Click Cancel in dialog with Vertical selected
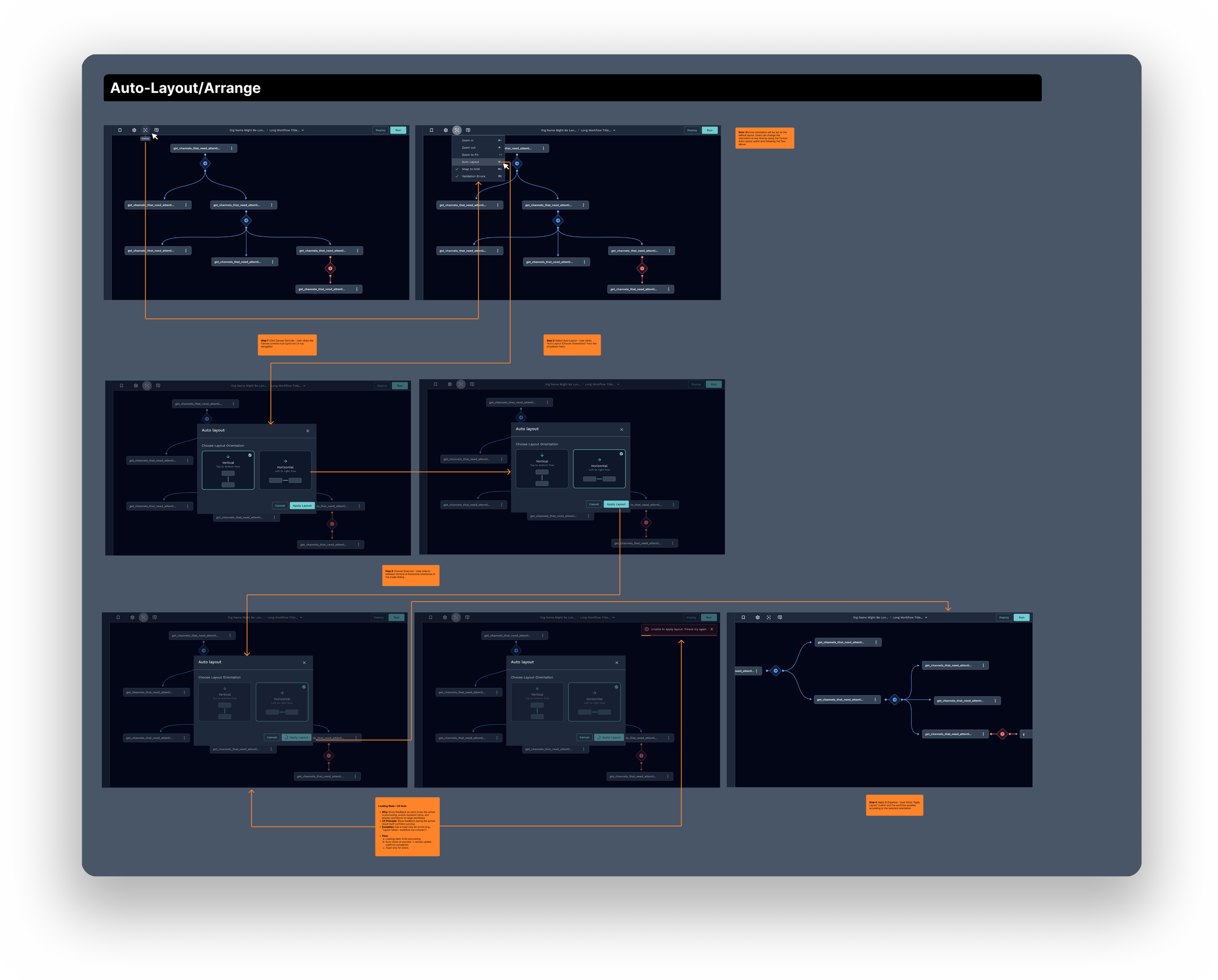Image resolution: width=1218 pixels, height=980 pixels. tap(280, 506)
